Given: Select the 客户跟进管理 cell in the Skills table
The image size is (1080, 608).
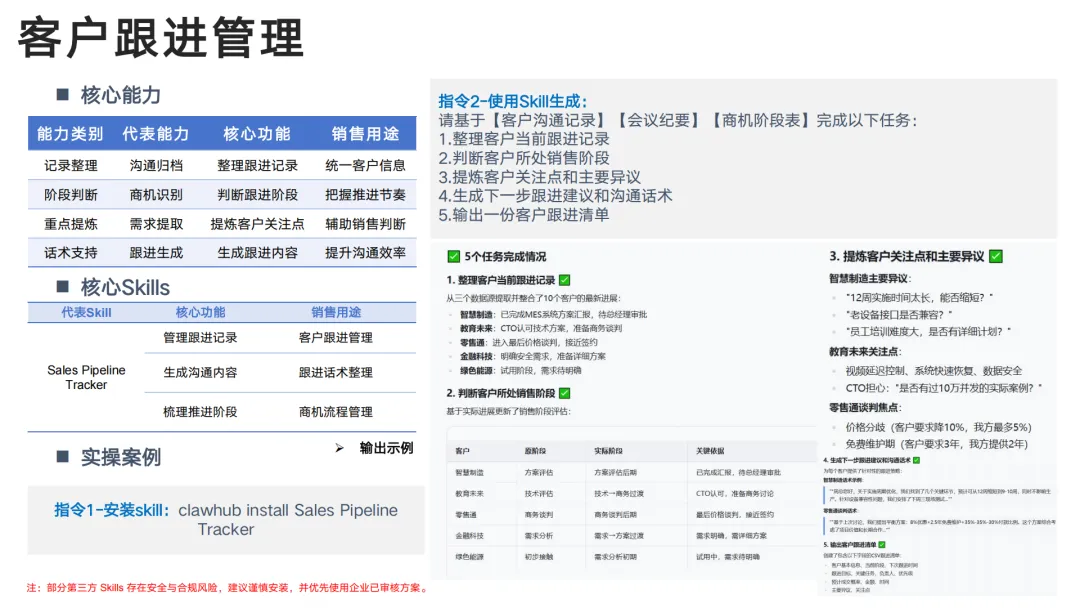Looking at the screenshot, I should point(335,337).
